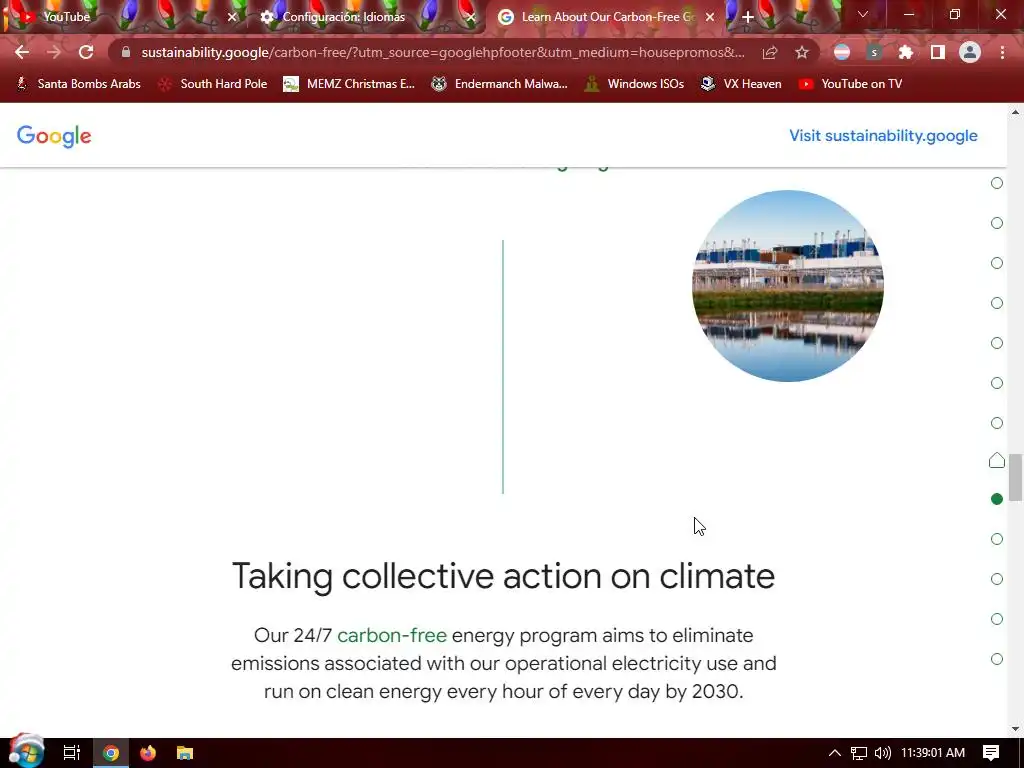The height and width of the screenshot is (768, 1024).
Task: Open Chrome's three-dot menu
Action: [1002, 52]
